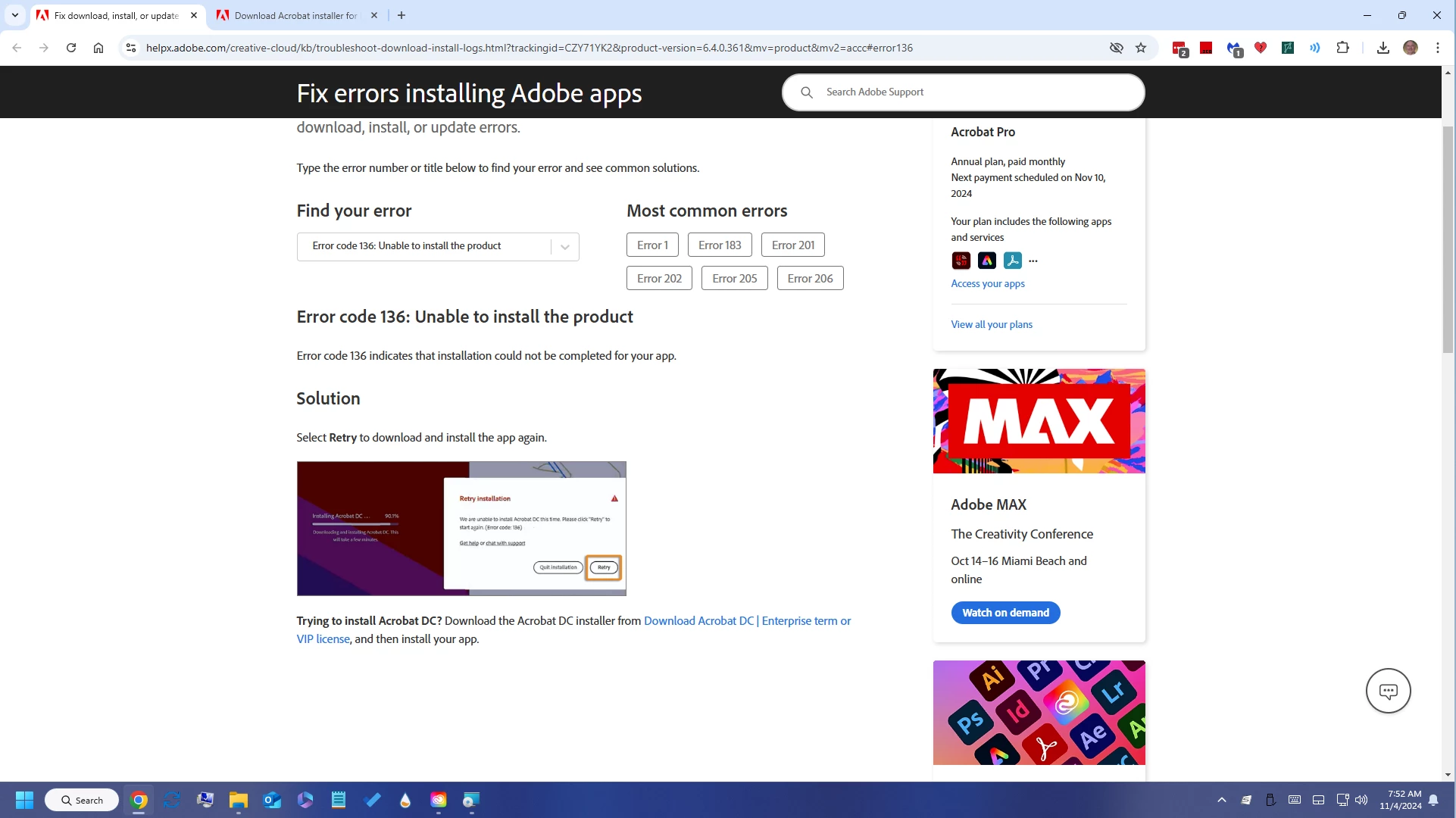Switch to Download Acrobat installer tab

[295, 15]
